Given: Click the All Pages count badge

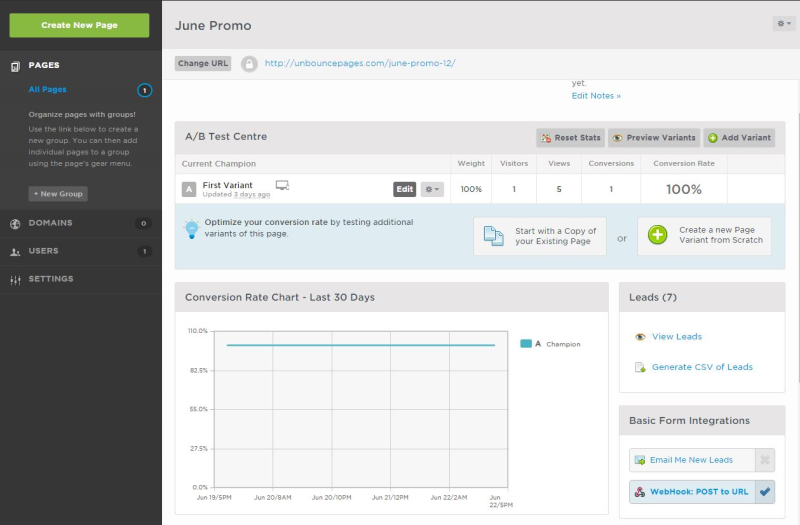Looking at the screenshot, I should click(144, 90).
